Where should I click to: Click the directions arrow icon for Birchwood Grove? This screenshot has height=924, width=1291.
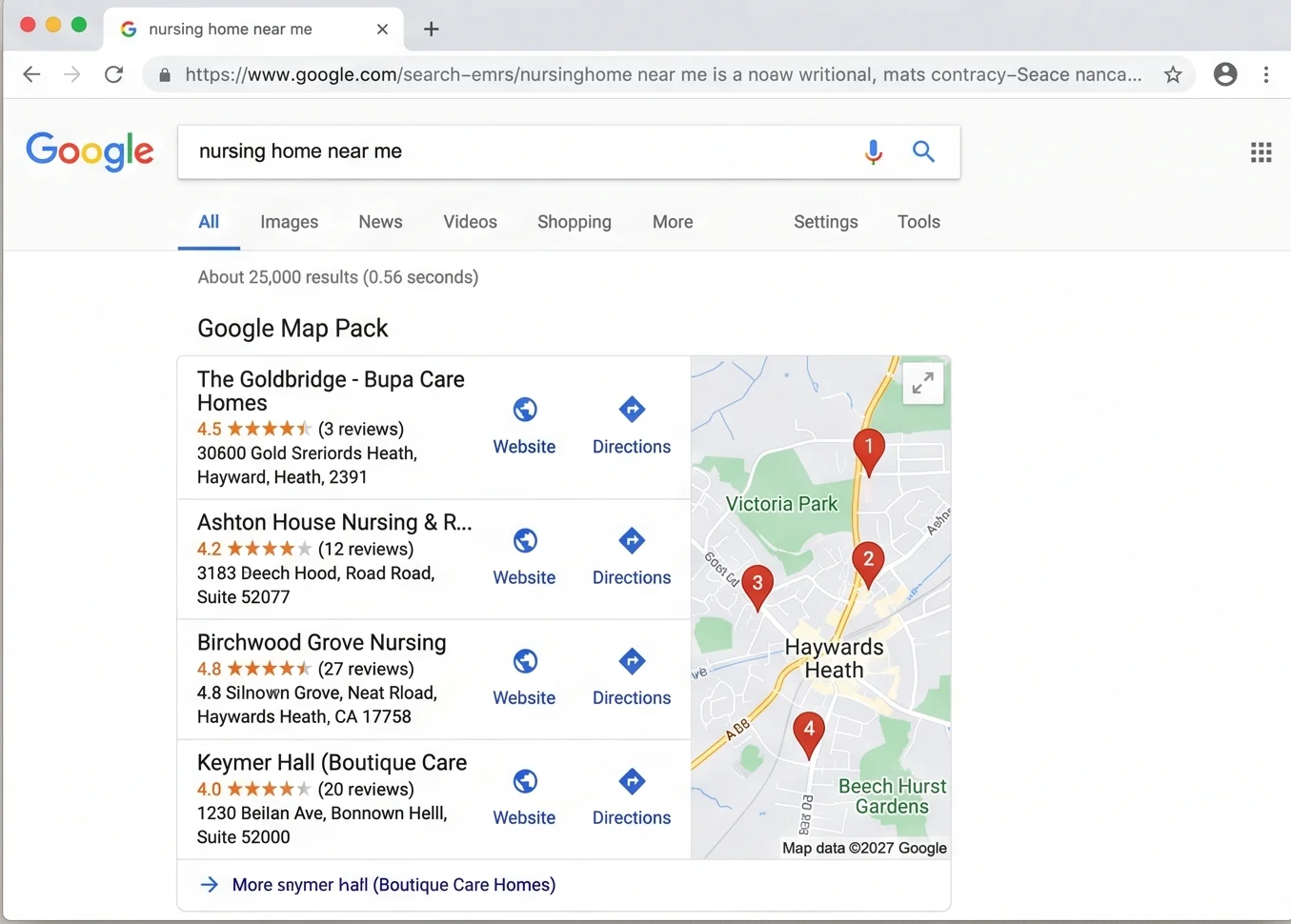point(632,661)
